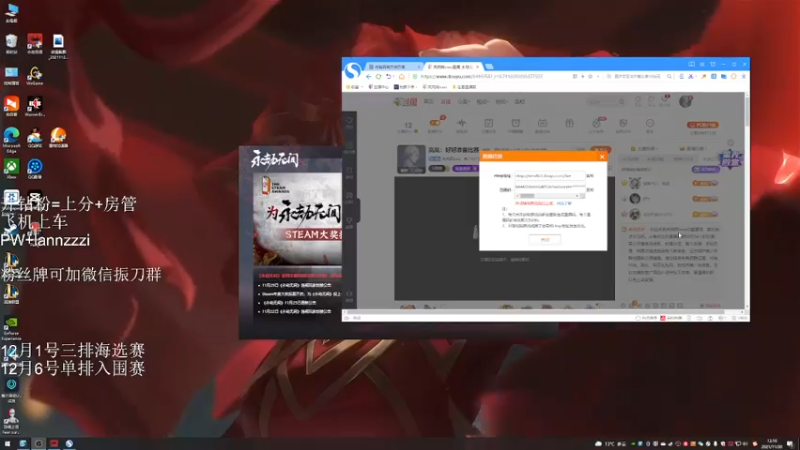Click the Douyu site logo

(406, 102)
